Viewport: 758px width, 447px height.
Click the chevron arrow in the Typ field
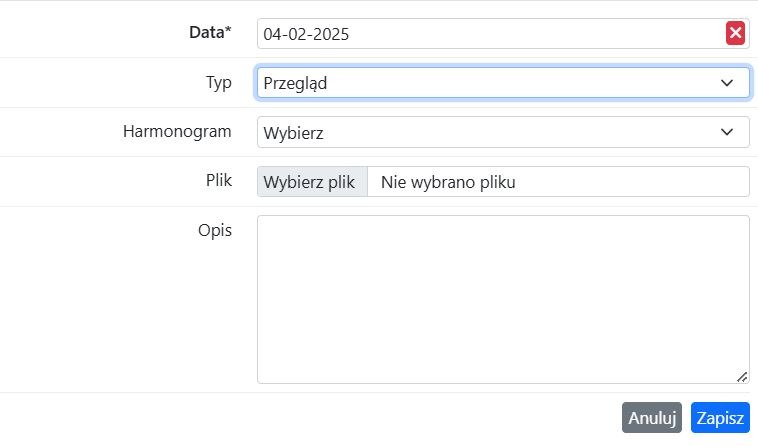[x=727, y=83]
